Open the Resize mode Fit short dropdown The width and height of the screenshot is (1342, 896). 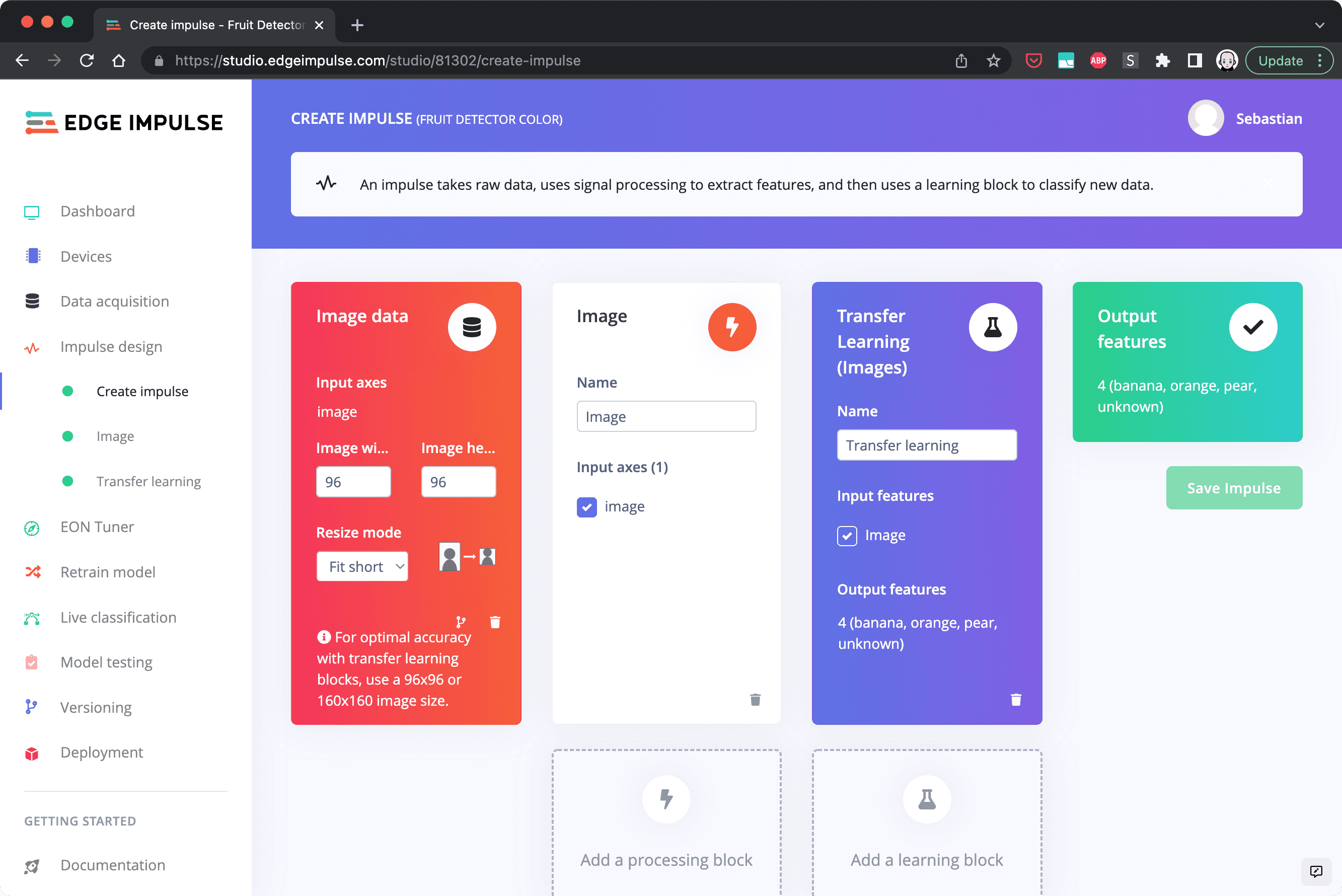click(x=362, y=566)
